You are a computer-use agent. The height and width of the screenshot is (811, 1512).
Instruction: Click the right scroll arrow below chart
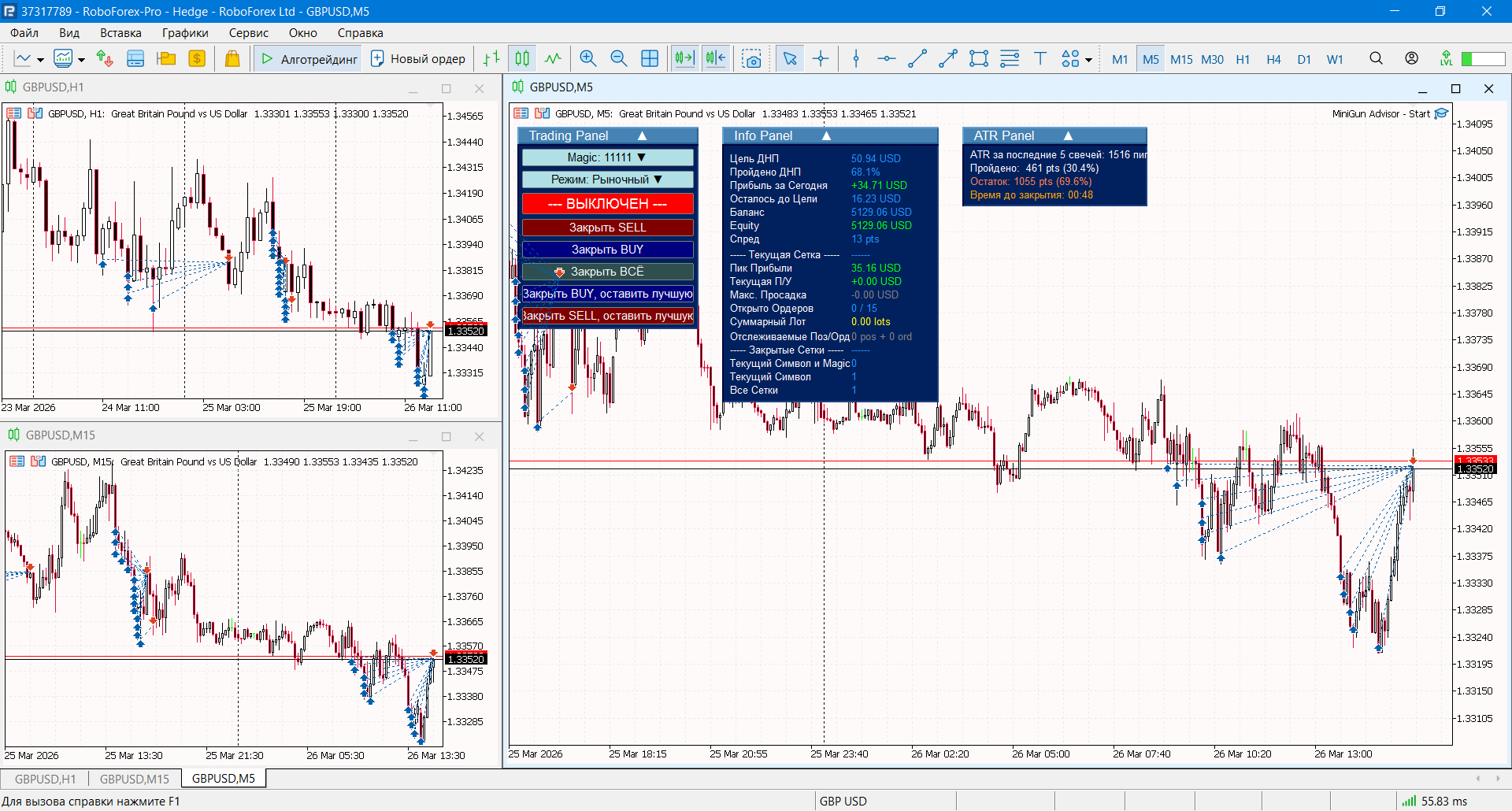[1499, 778]
